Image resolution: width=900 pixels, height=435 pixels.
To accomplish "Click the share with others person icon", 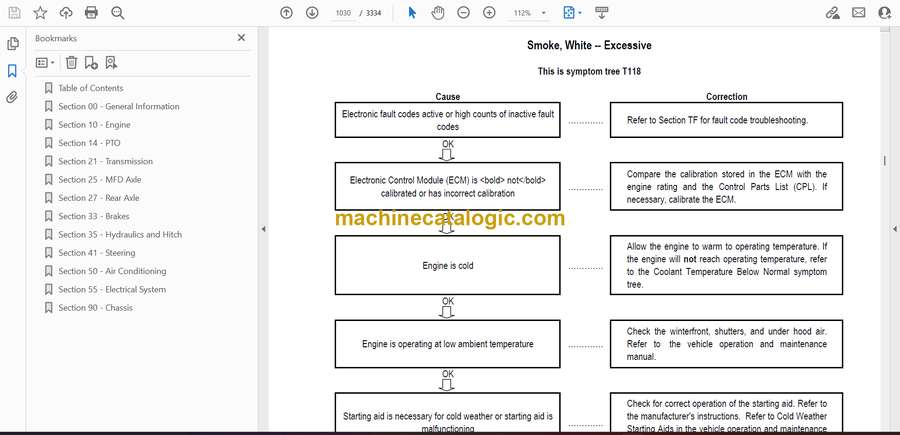I will [x=885, y=13].
